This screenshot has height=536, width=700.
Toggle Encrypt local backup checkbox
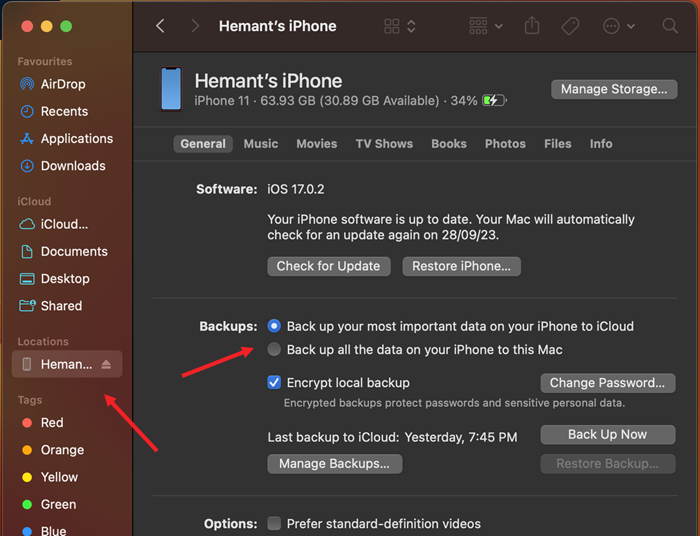coord(274,382)
